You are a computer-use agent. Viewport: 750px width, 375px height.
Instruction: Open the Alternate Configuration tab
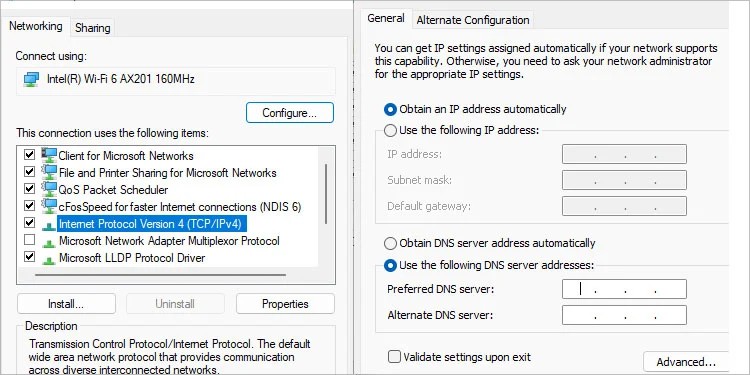click(x=473, y=20)
